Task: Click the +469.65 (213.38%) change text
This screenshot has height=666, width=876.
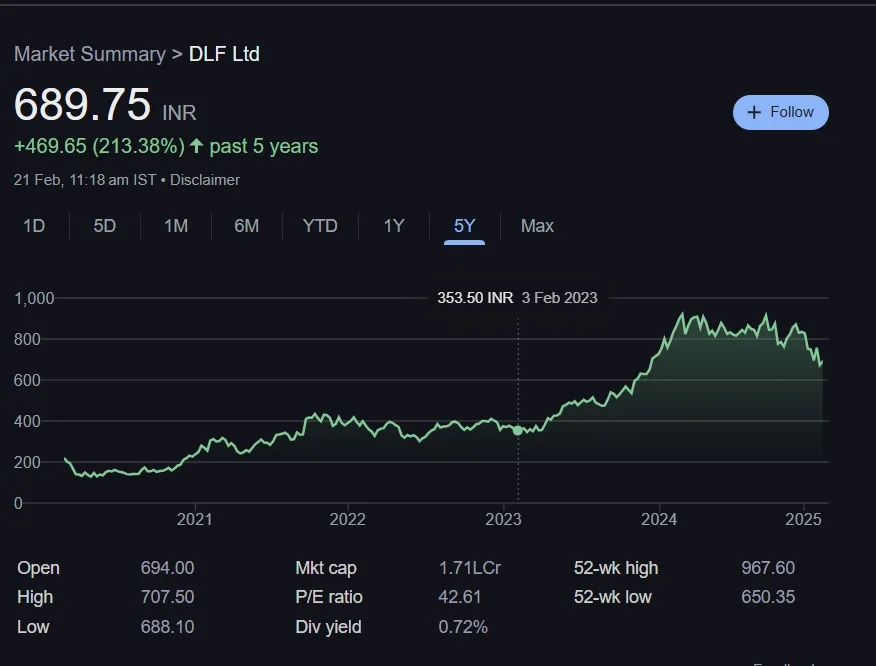Action: (99, 146)
